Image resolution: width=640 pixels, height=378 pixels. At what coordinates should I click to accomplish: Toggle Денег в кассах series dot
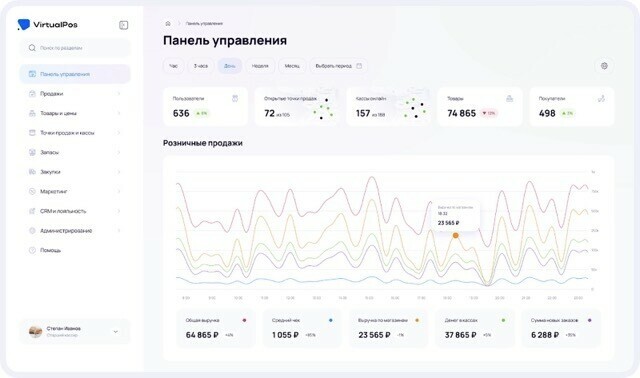pos(503,320)
